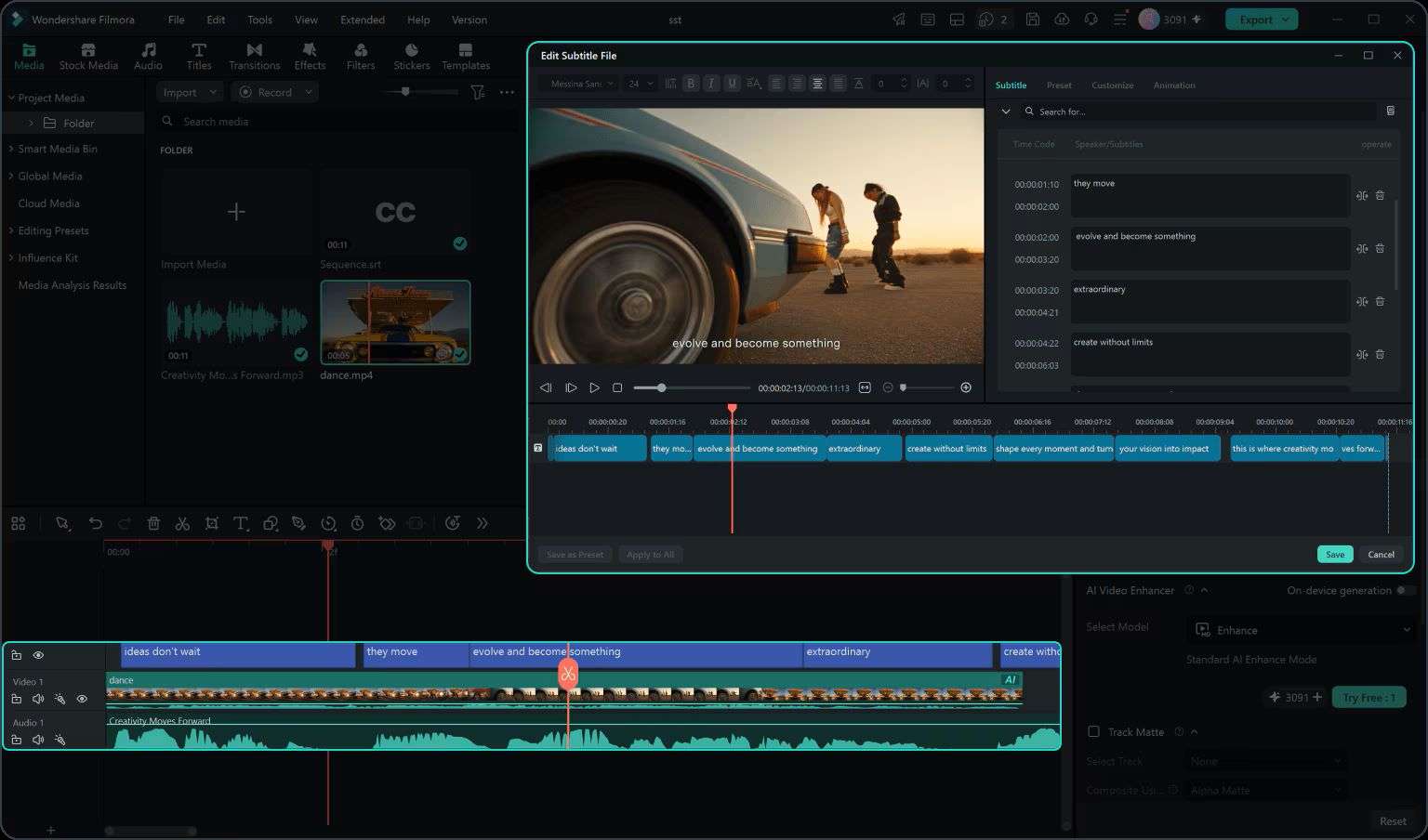This screenshot has width=1428, height=840.
Task: Mute the Video 1 track
Action: [x=38, y=699]
